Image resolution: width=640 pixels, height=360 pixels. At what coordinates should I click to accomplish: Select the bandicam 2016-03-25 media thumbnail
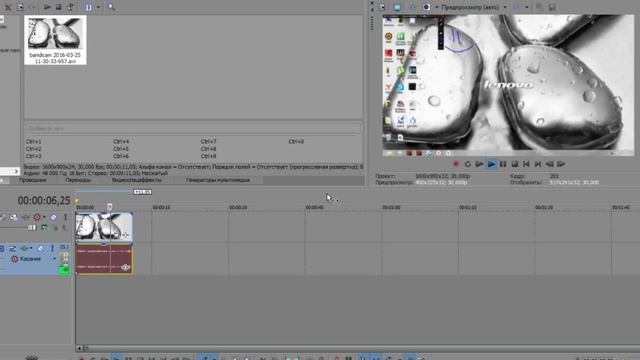(55, 40)
